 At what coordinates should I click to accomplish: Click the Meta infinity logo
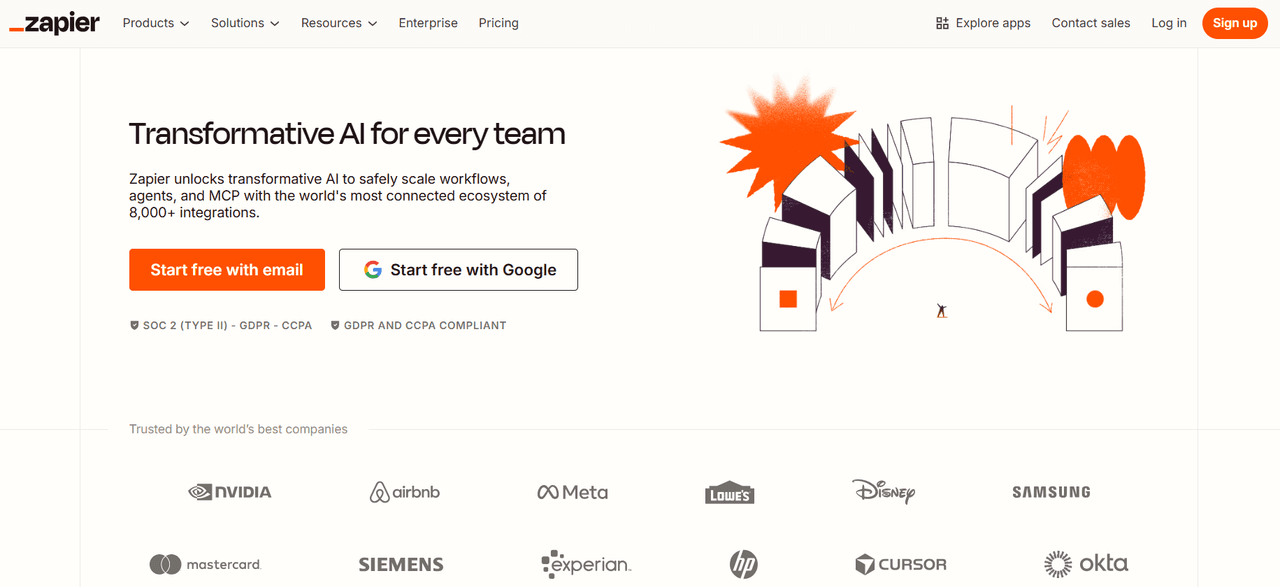547,491
